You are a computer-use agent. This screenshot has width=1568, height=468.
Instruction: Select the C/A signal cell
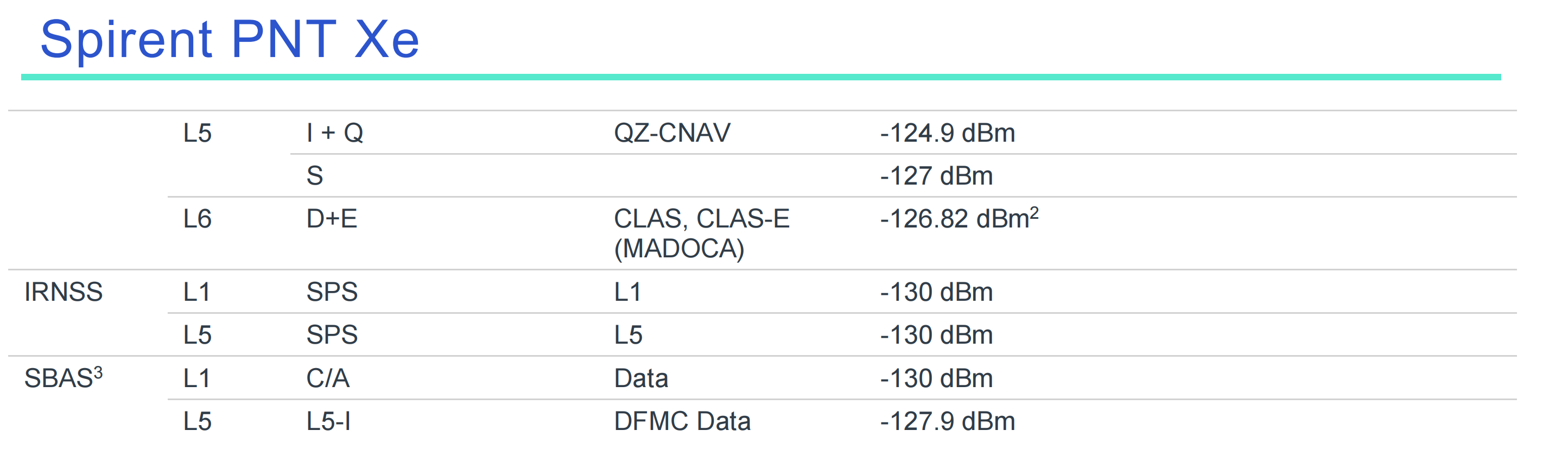pos(327,378)
